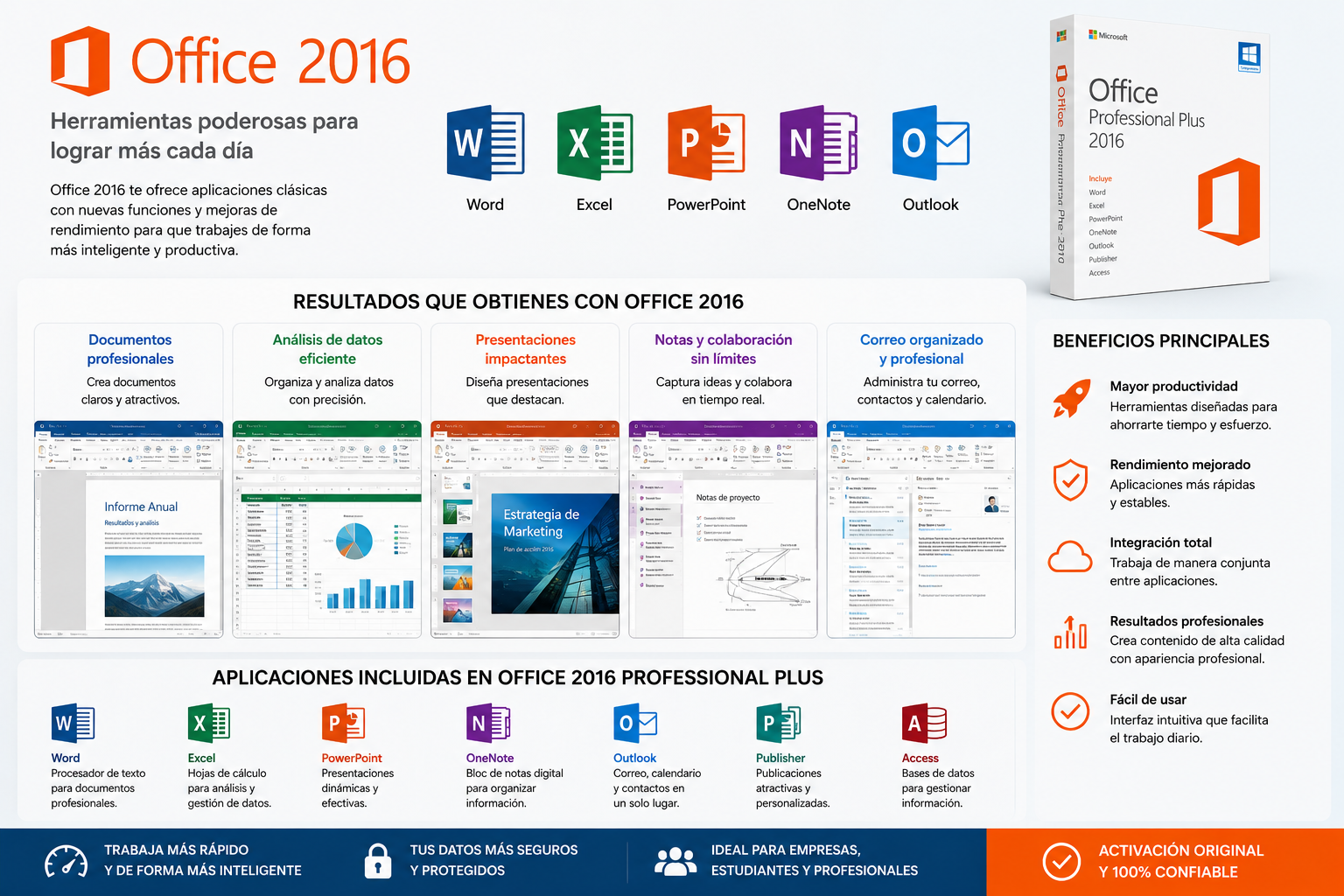This screenshot has height=896, width=1344.
Task: Open the Word Informe Anual screenshot thumbnail
Action: point(129,529)
